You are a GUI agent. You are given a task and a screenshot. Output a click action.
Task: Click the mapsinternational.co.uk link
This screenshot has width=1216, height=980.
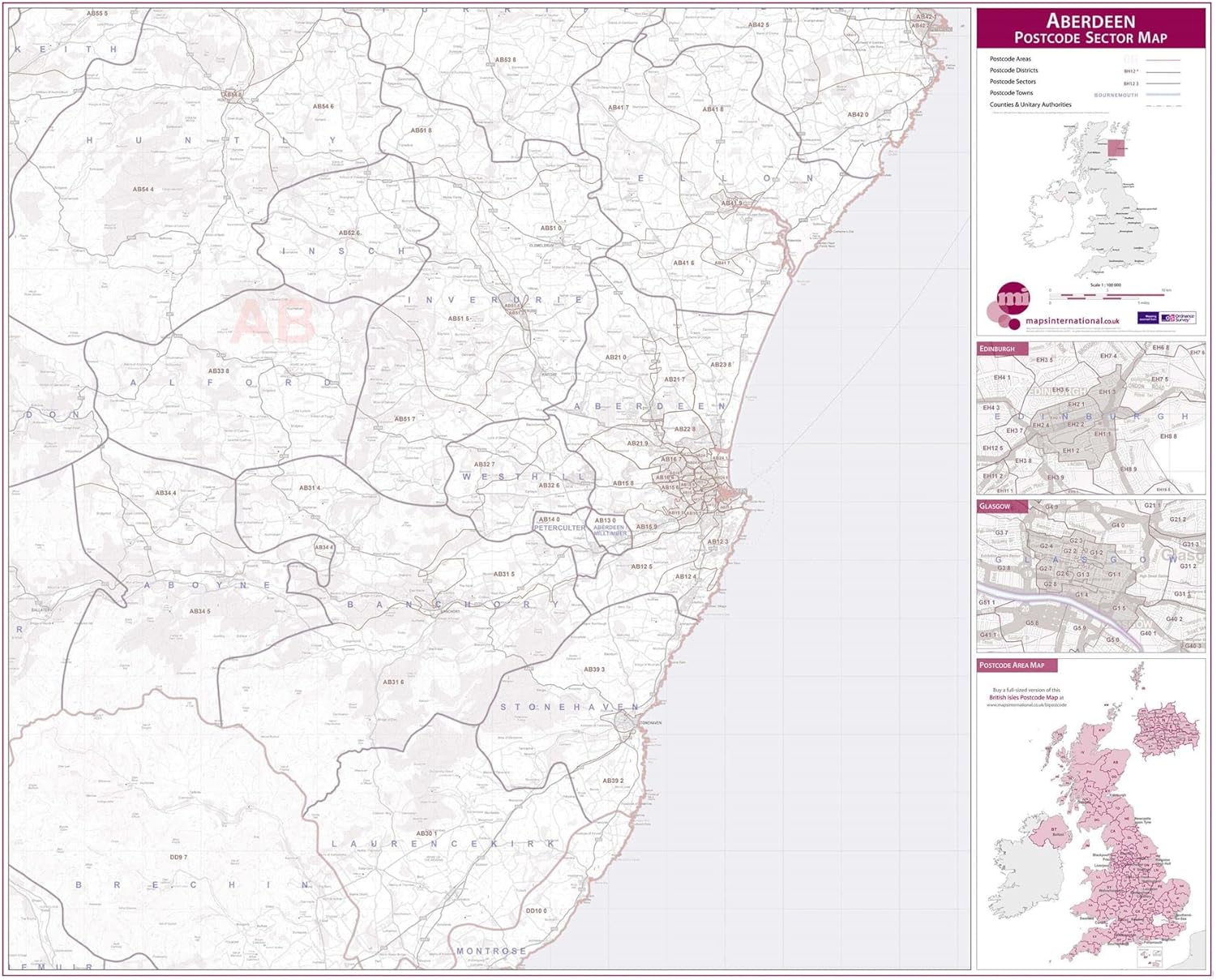1073,320
